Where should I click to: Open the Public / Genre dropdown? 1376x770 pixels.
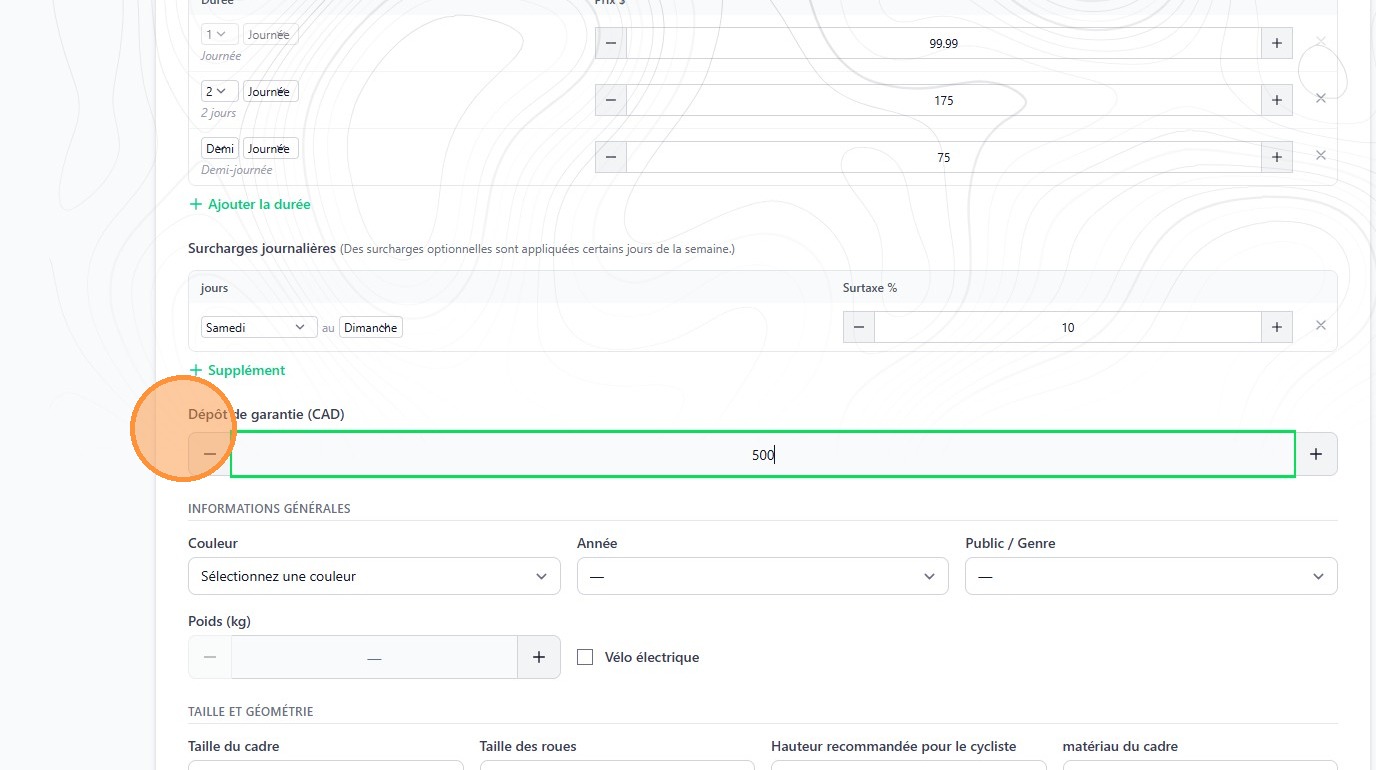coord(1150,576)
